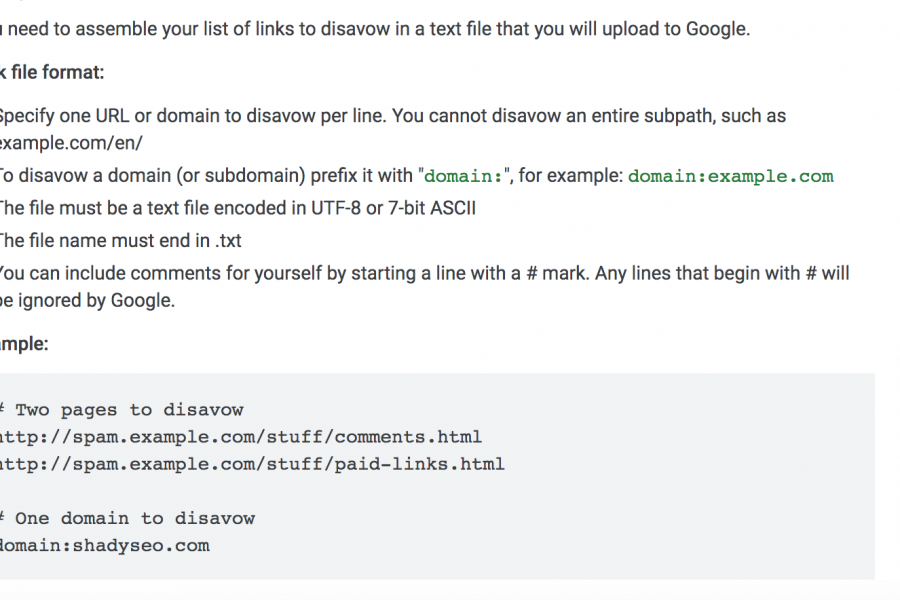Screen dimensions: 900x600
Task: Click the paid-links.html URL line in example
Action: pyautogui.click(x=253, y=464)
